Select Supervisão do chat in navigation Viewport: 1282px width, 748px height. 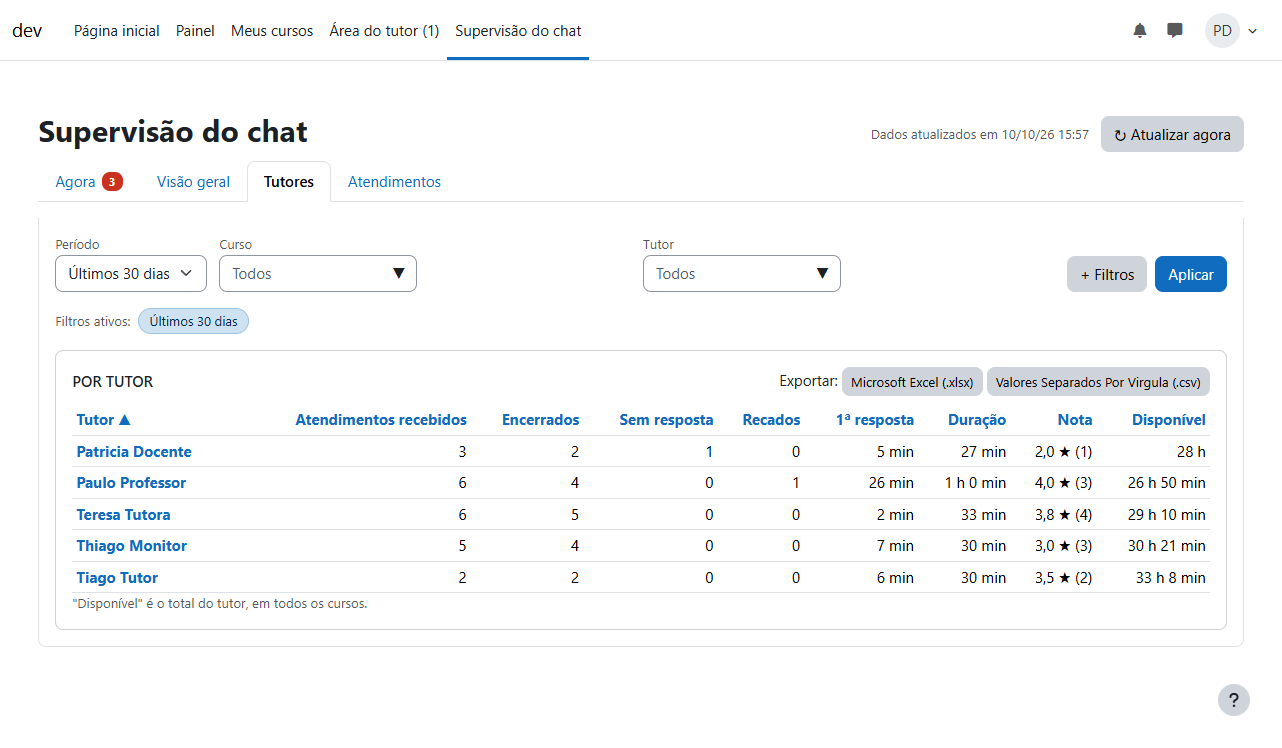coord(518,31)
